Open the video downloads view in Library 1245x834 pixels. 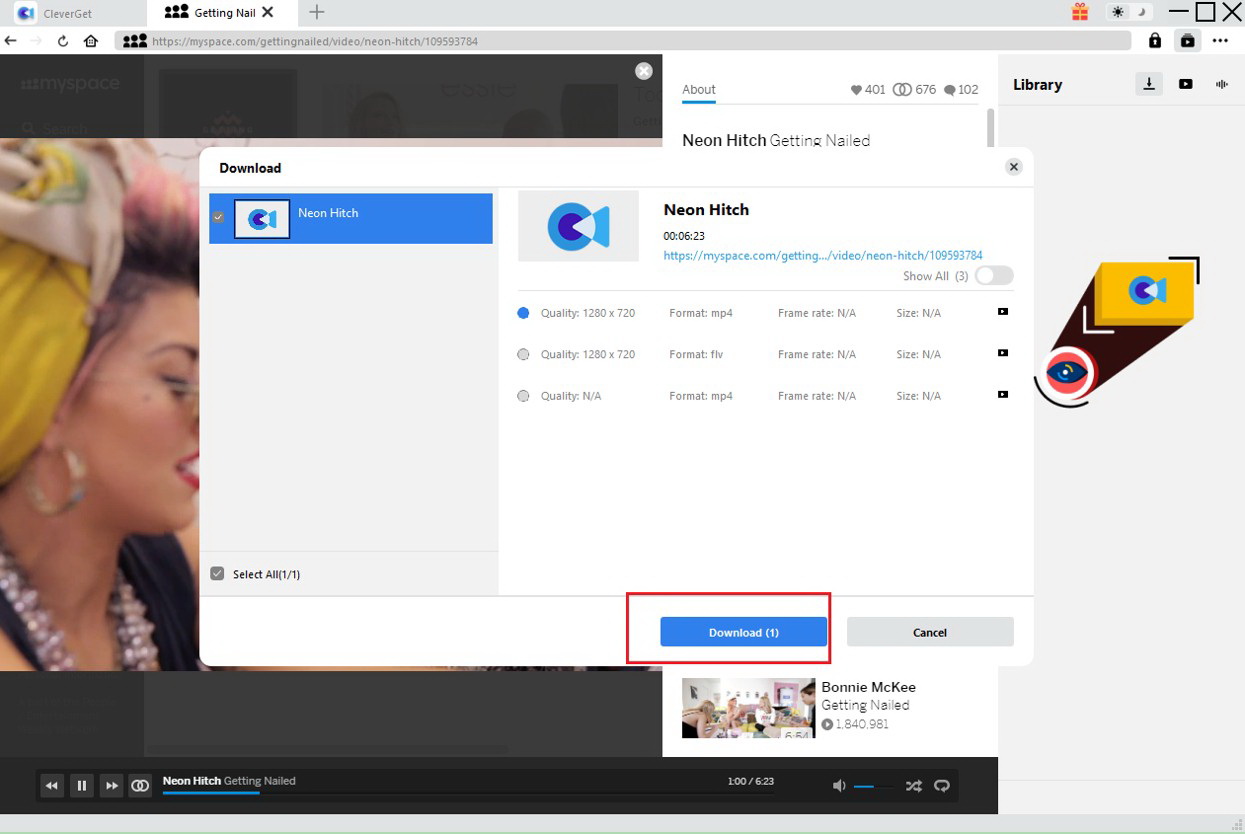1185,84
